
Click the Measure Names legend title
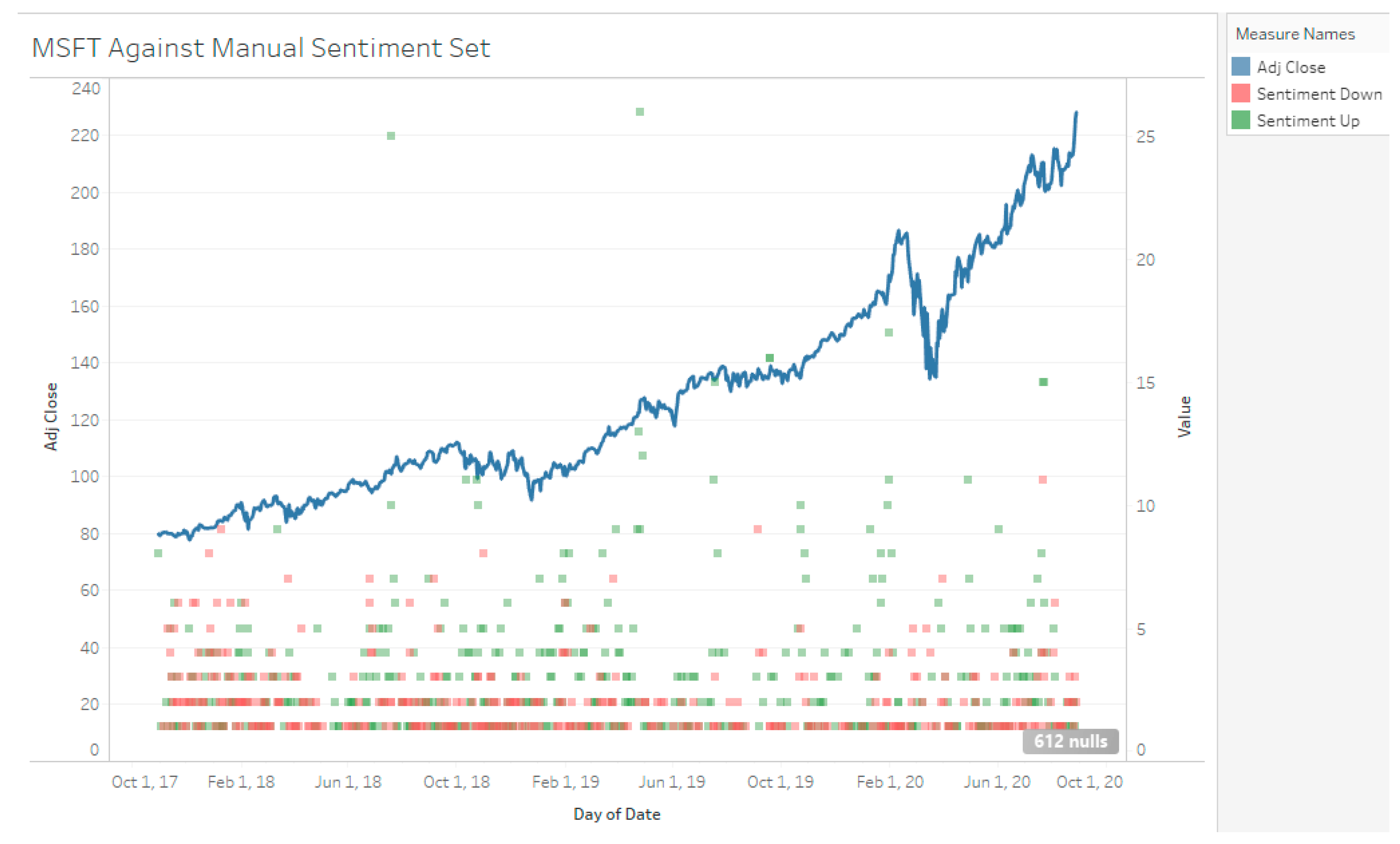coord(1295,34)
